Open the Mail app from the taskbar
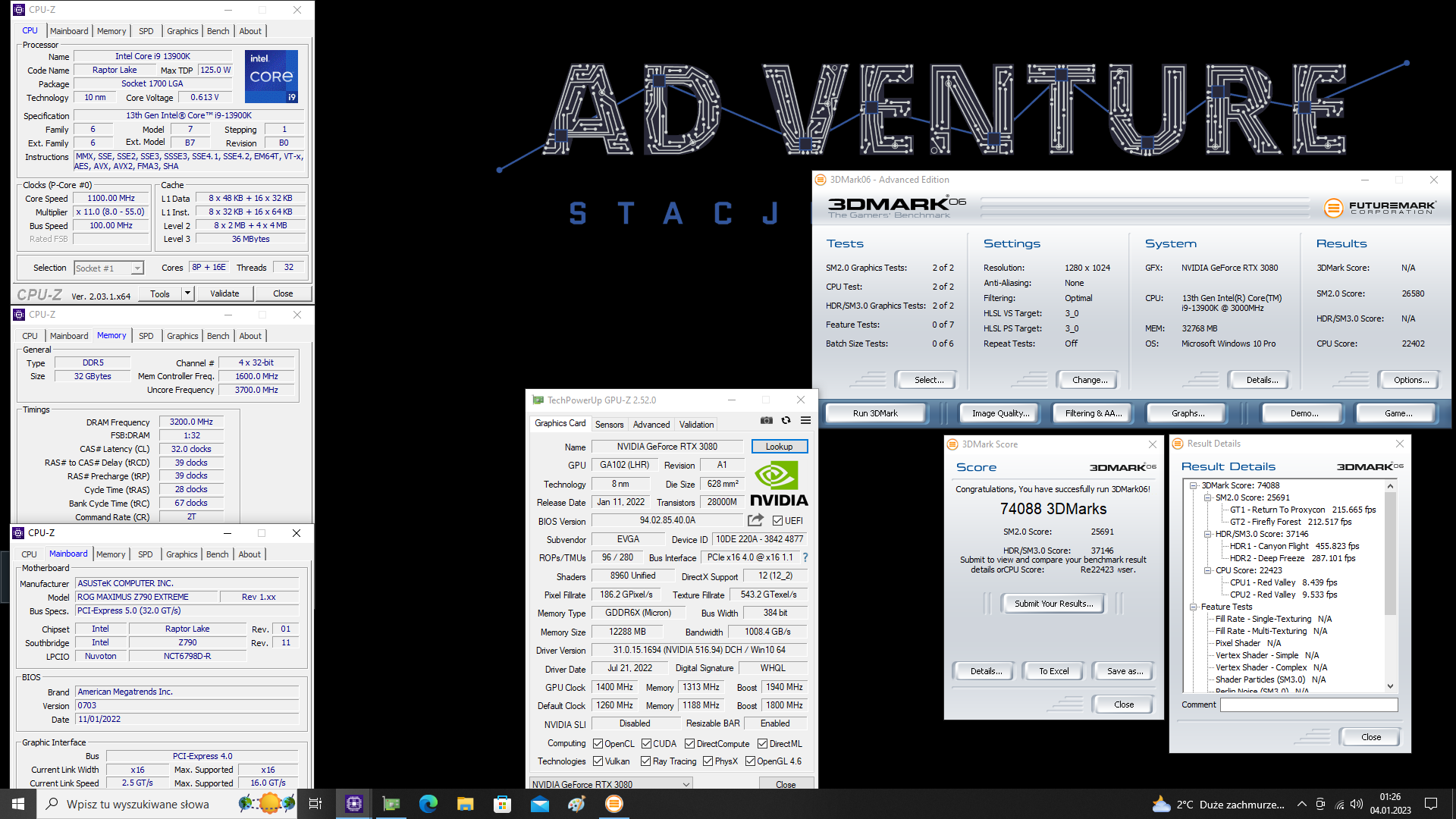This screenshot has width=1456, height=819. 540,804
